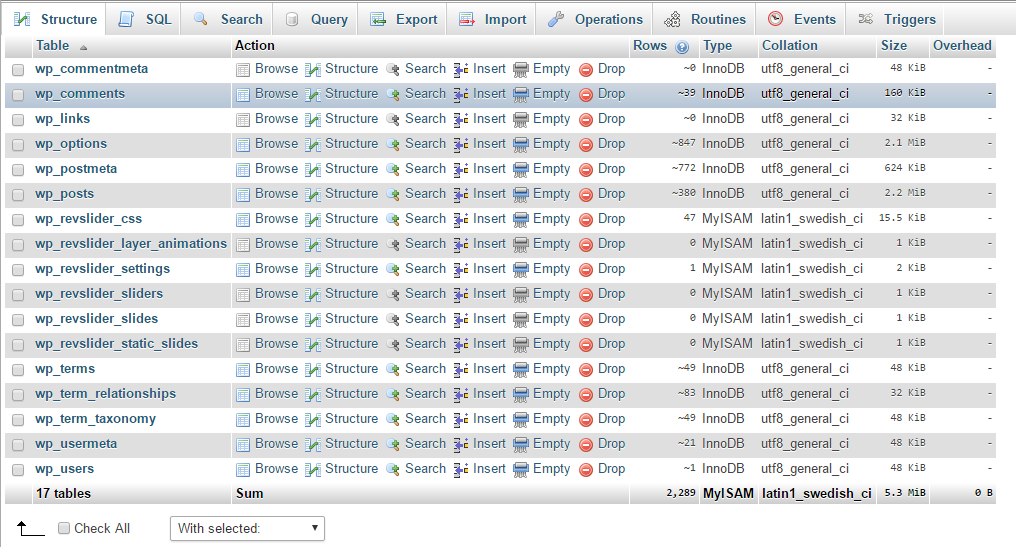Select the wp_users checkbox
Image resolution: width=1016 pixels, height=547 pixels.
click(x=18, y=470)
